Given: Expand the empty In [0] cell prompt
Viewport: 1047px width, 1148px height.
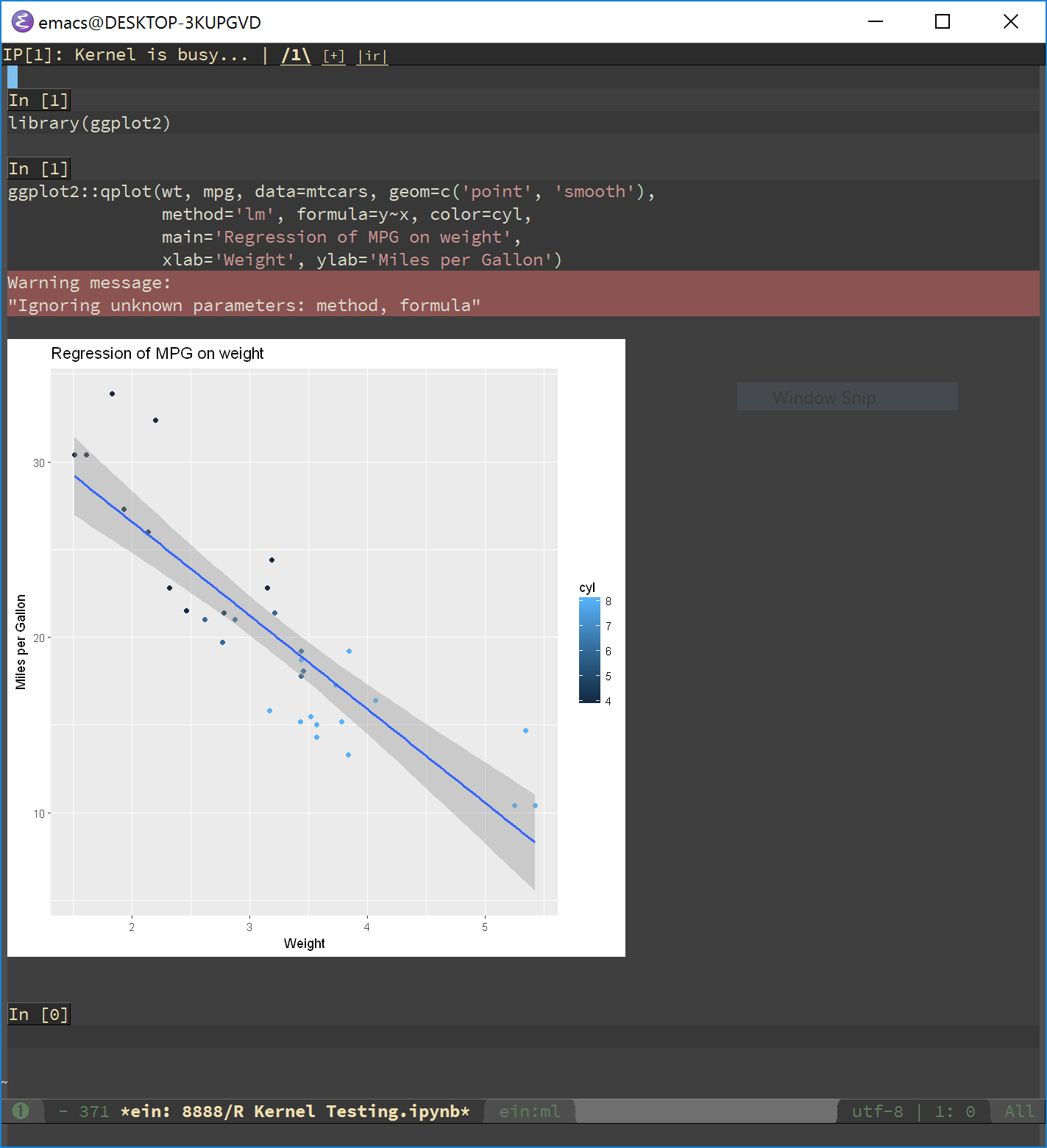Looking at the screenshot, I should click(38, 1014).
